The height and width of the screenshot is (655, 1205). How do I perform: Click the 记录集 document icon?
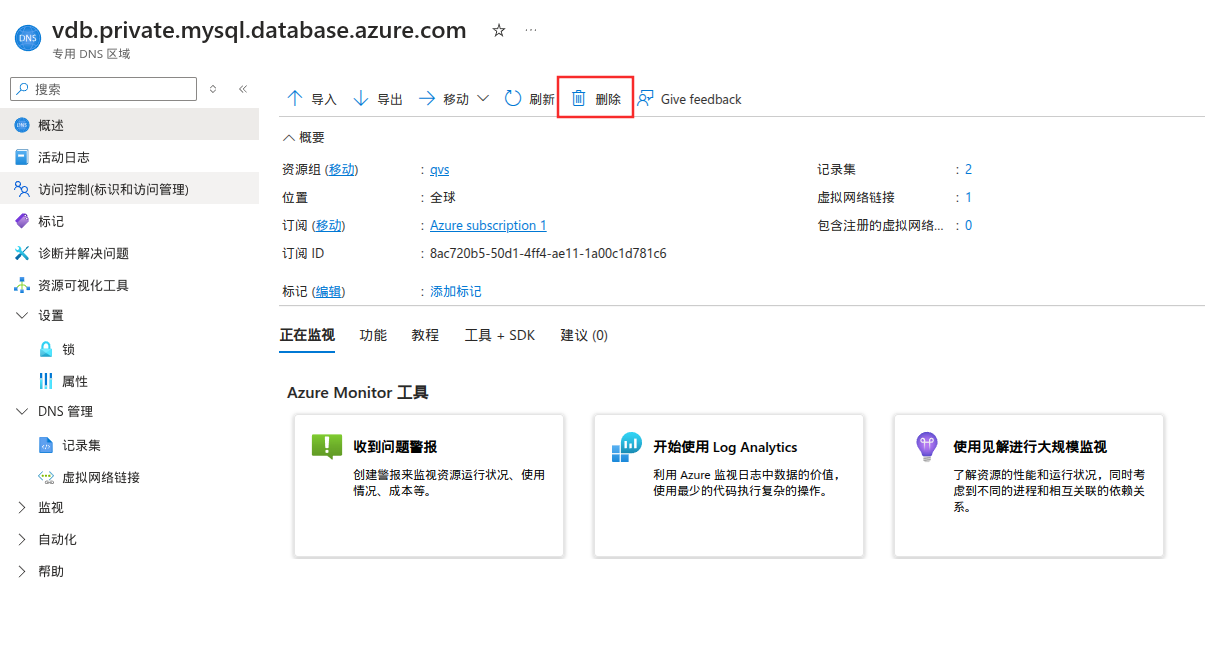tap(46, 445)
